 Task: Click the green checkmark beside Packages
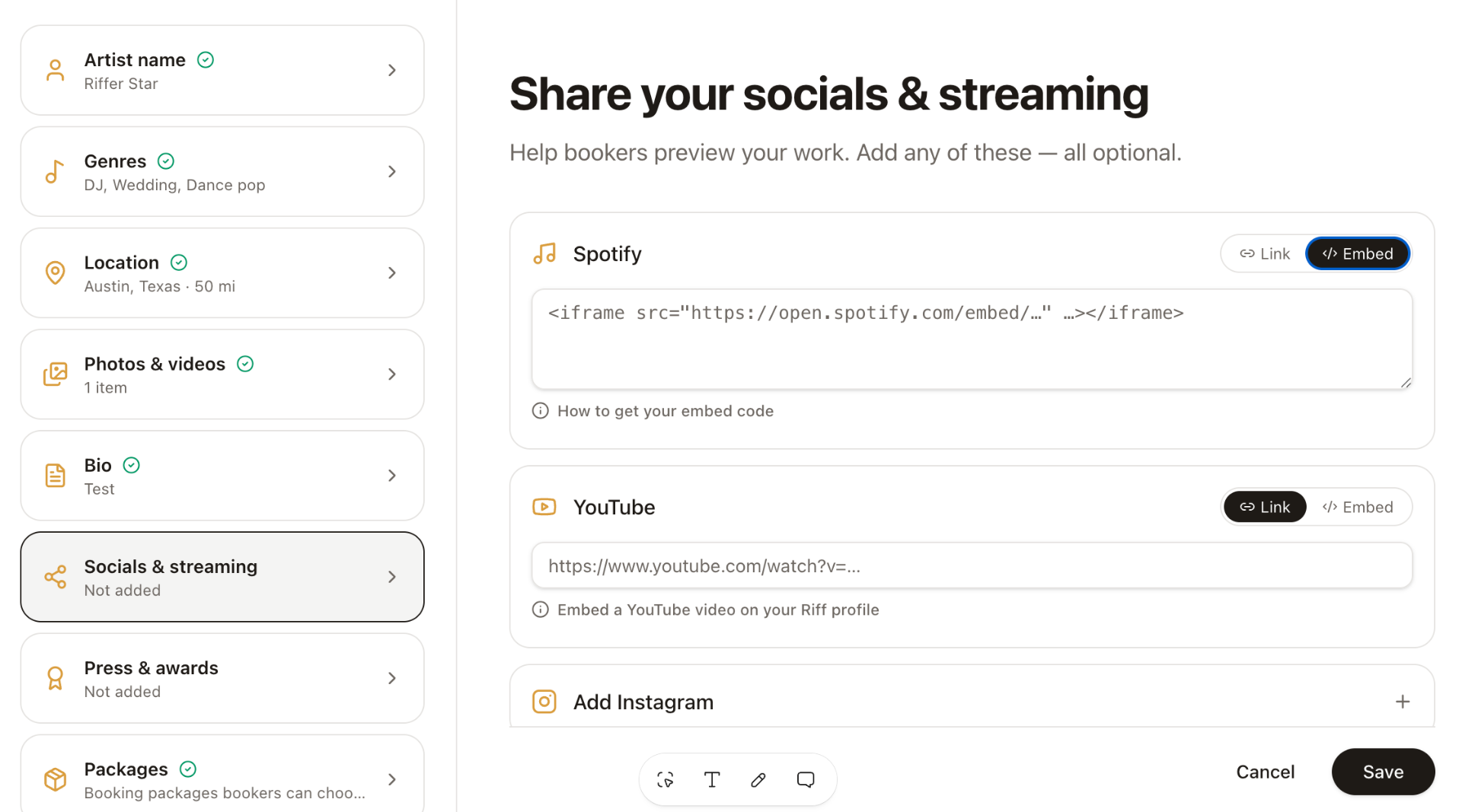188,769
